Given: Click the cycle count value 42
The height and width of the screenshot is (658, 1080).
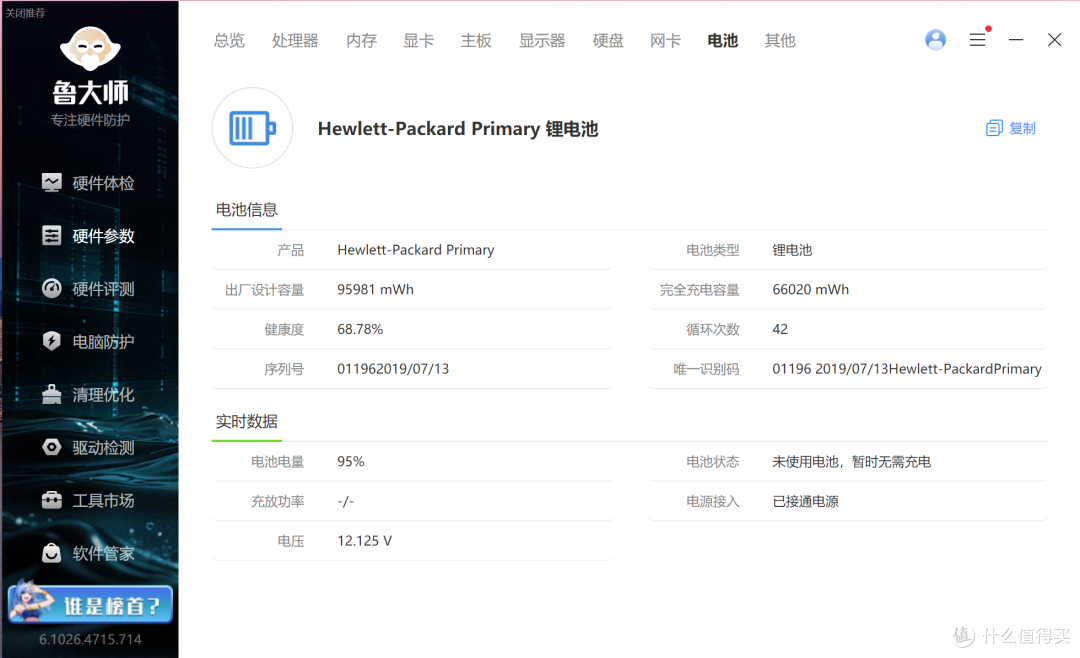Looking at the screenshot, I should (780, 329).
